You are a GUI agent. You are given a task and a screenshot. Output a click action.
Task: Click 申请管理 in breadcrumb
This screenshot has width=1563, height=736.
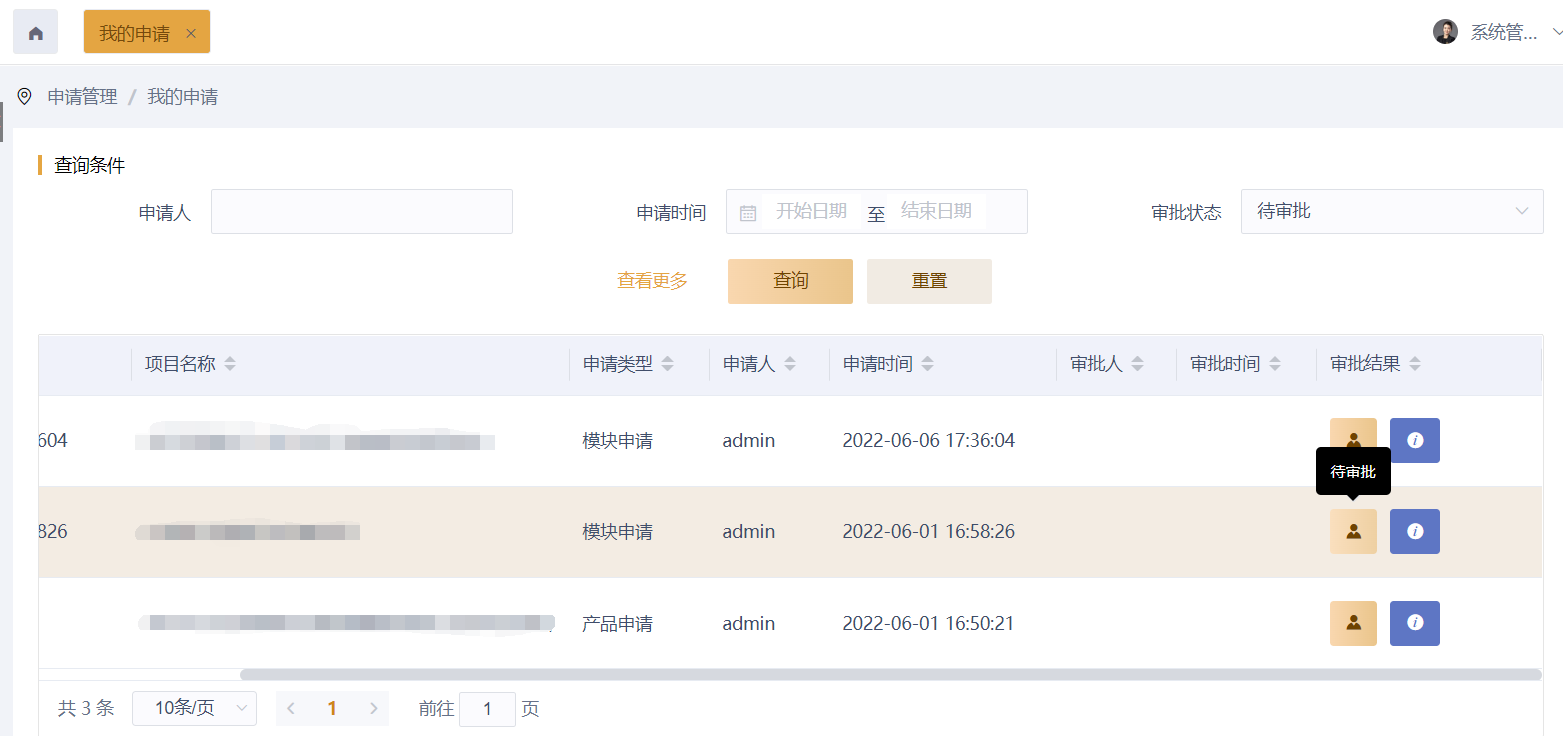pyautogui.click(x=82, y=97)
